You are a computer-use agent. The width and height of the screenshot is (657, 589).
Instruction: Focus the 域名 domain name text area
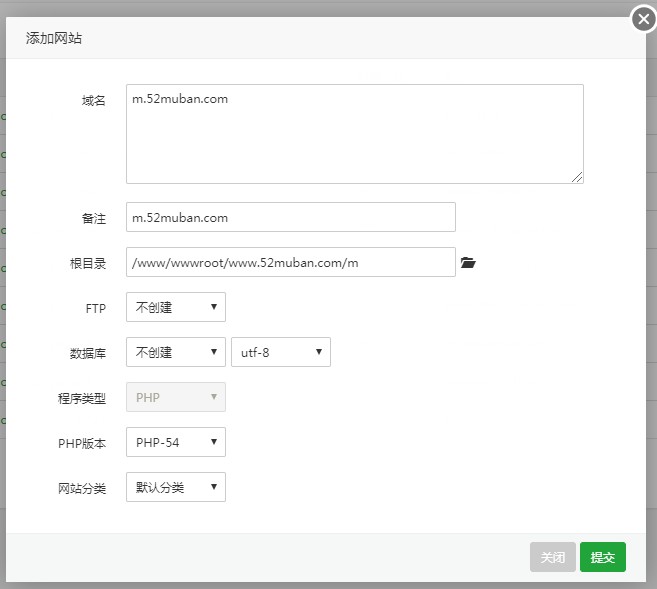[354, 134]
